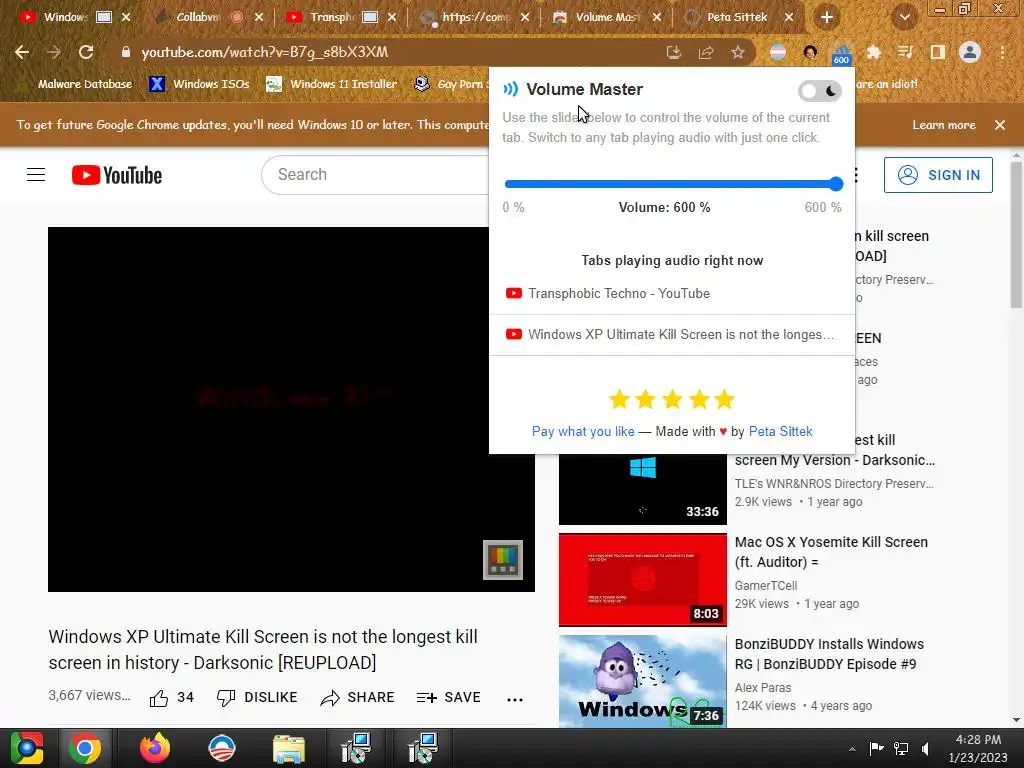This screenshot has height=768, width=1024.
Task: Open Firefox from the taskbar
Action: pos(155,748)
